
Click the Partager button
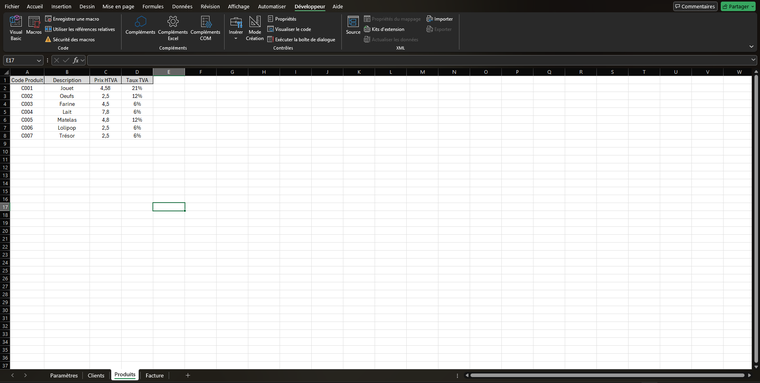click(x=738, y=7)
